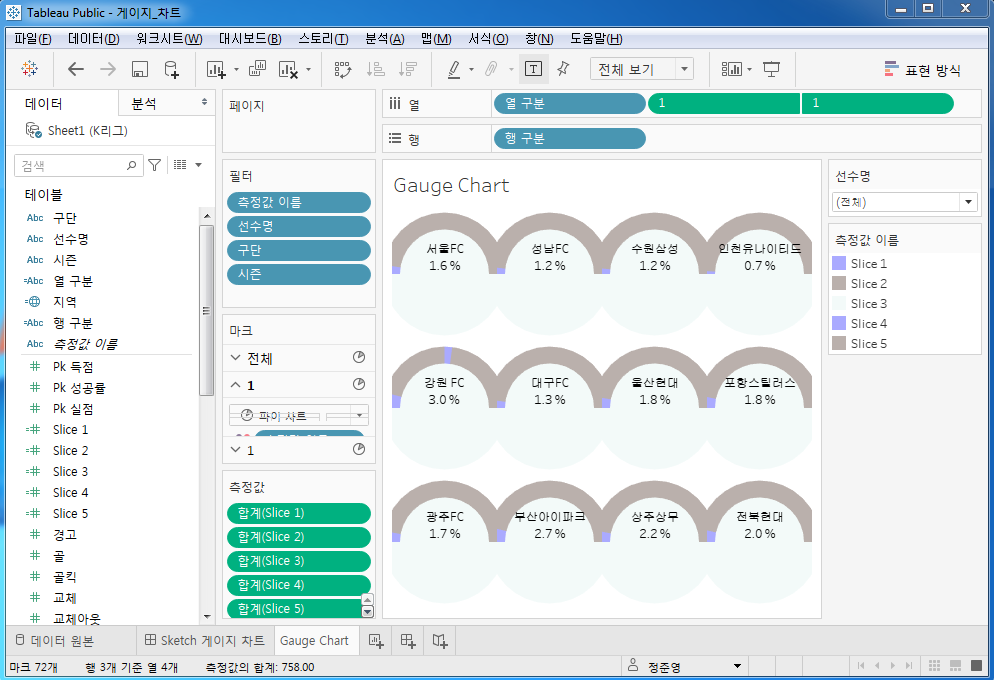Click the swap rows and columns icon
Image resolution: width=994 pixels, height=680 pixels.
pyautogui.click(x=343, y=69)
